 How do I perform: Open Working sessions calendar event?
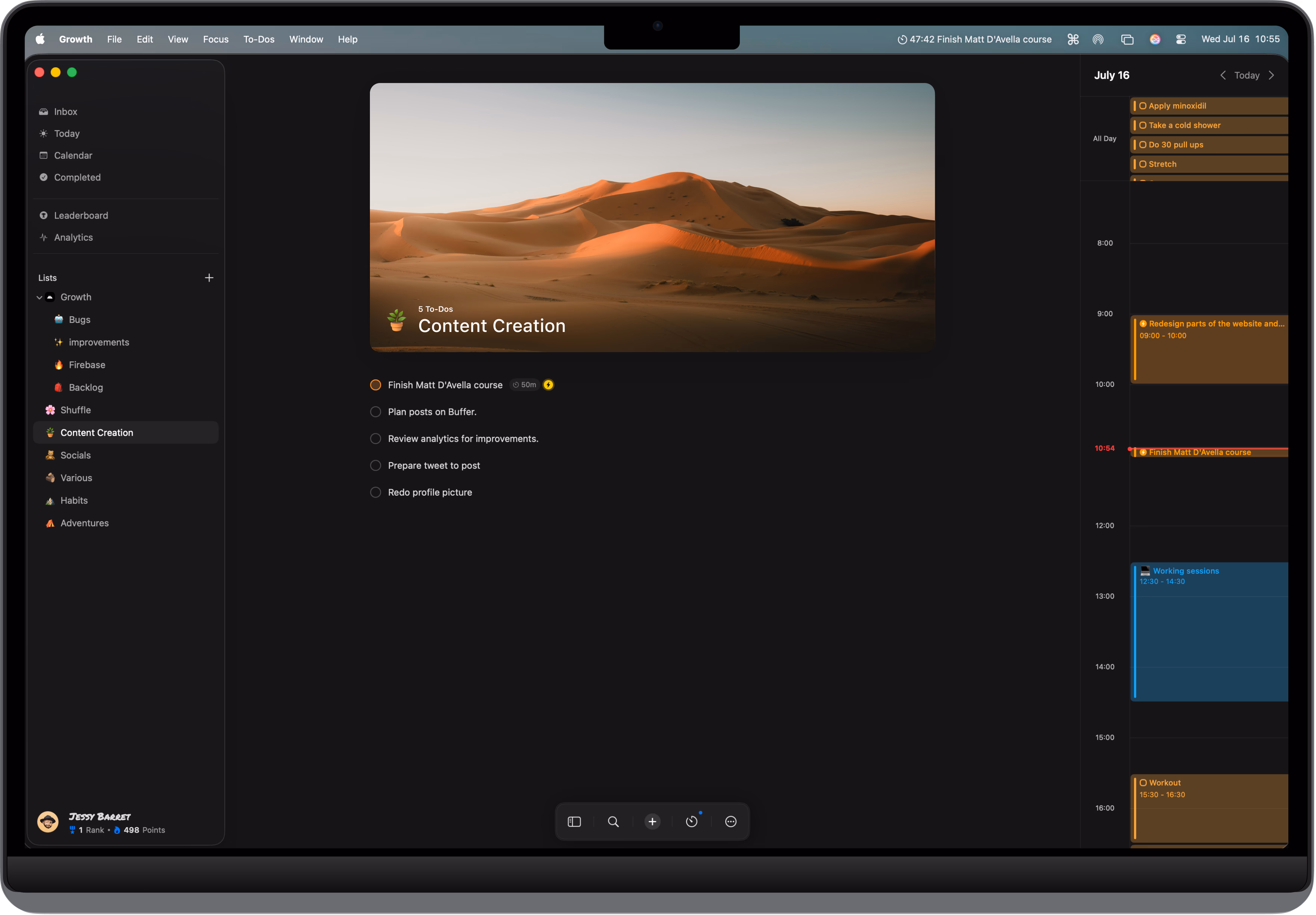pyautogui.click(x=1210, y=631)
